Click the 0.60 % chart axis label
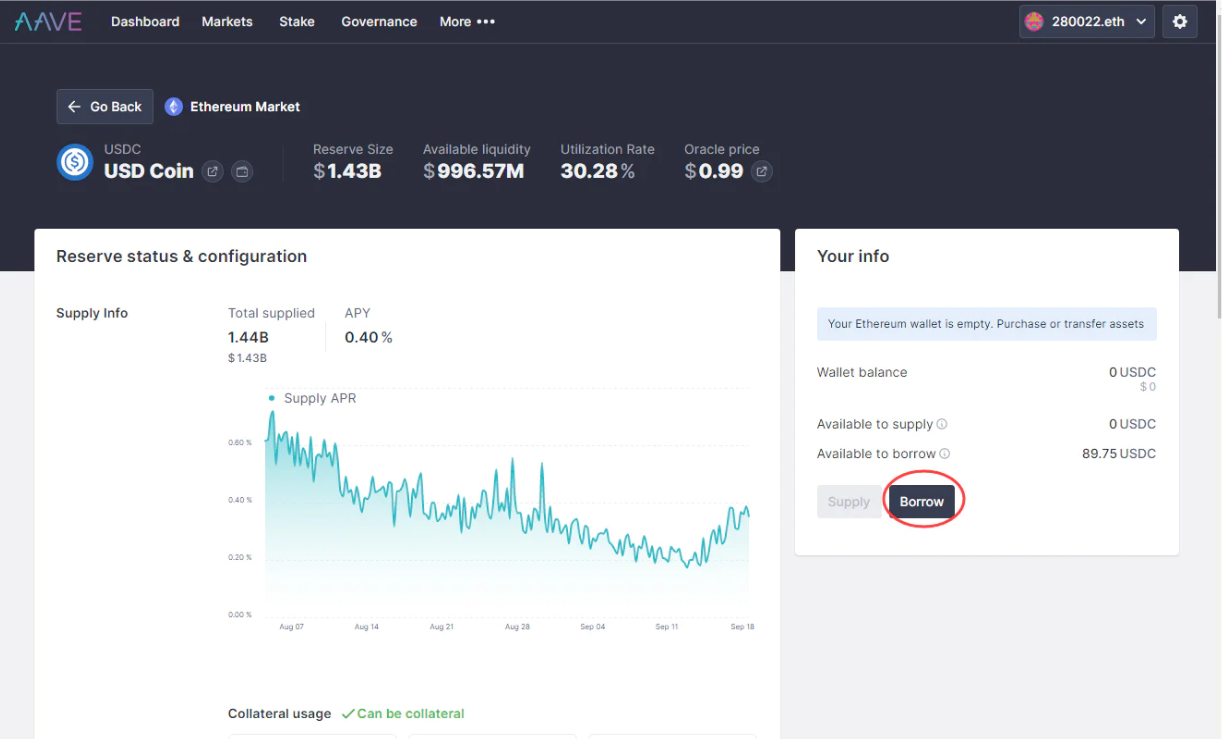The height and width of the screenshot is (739, 1231). [240, 442]
